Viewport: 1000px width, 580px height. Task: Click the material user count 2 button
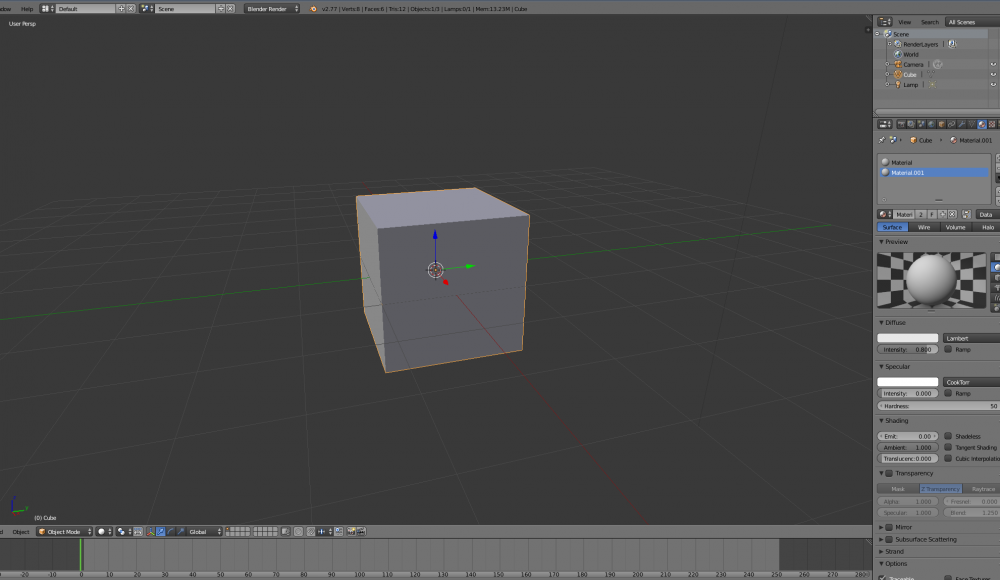(921, 214)
